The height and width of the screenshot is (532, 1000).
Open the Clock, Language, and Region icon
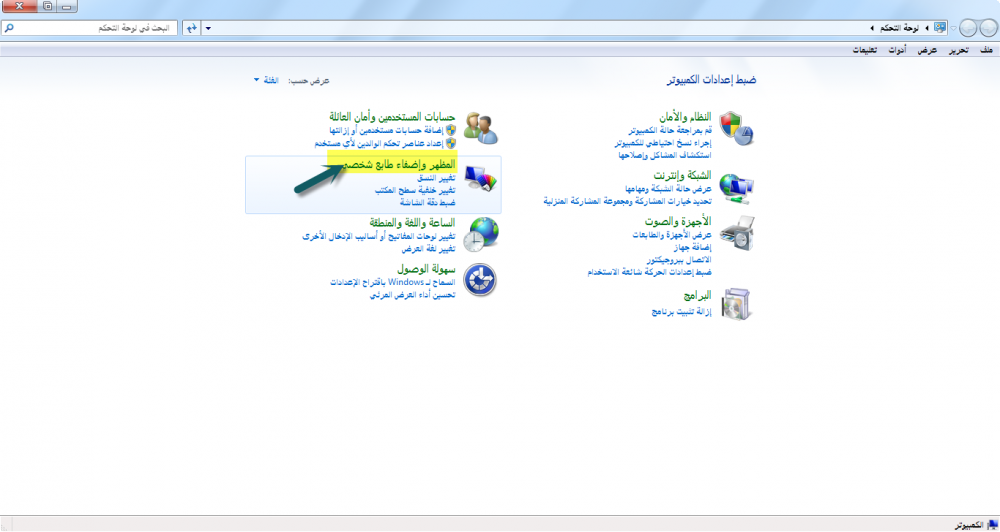(x=480, y=233)
